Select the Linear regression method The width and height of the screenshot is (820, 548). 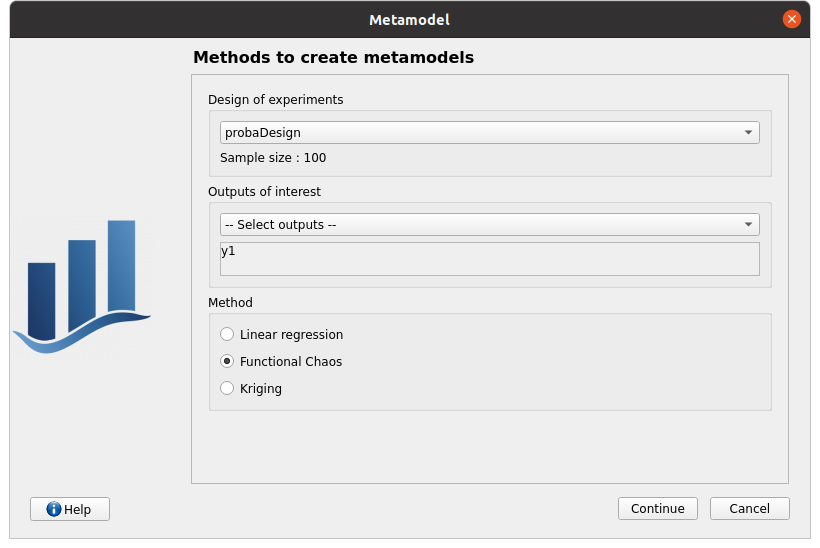[x=227, y=334]
